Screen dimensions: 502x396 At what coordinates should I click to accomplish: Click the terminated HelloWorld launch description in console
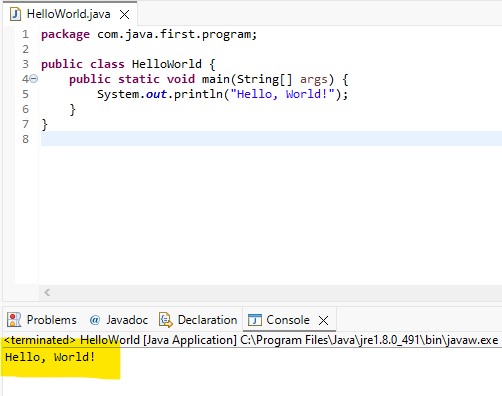[251, 340]
